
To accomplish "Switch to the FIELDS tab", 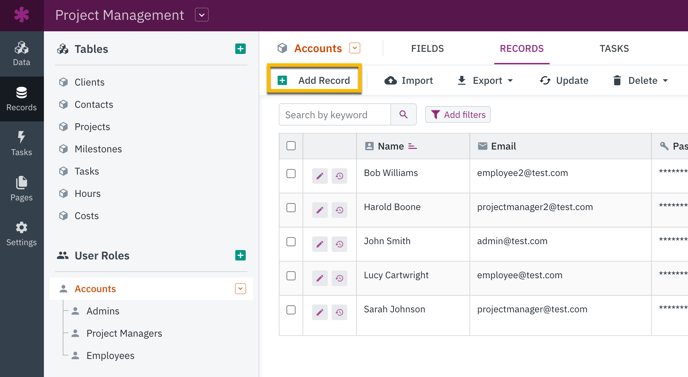I will (x=427, y=49).
